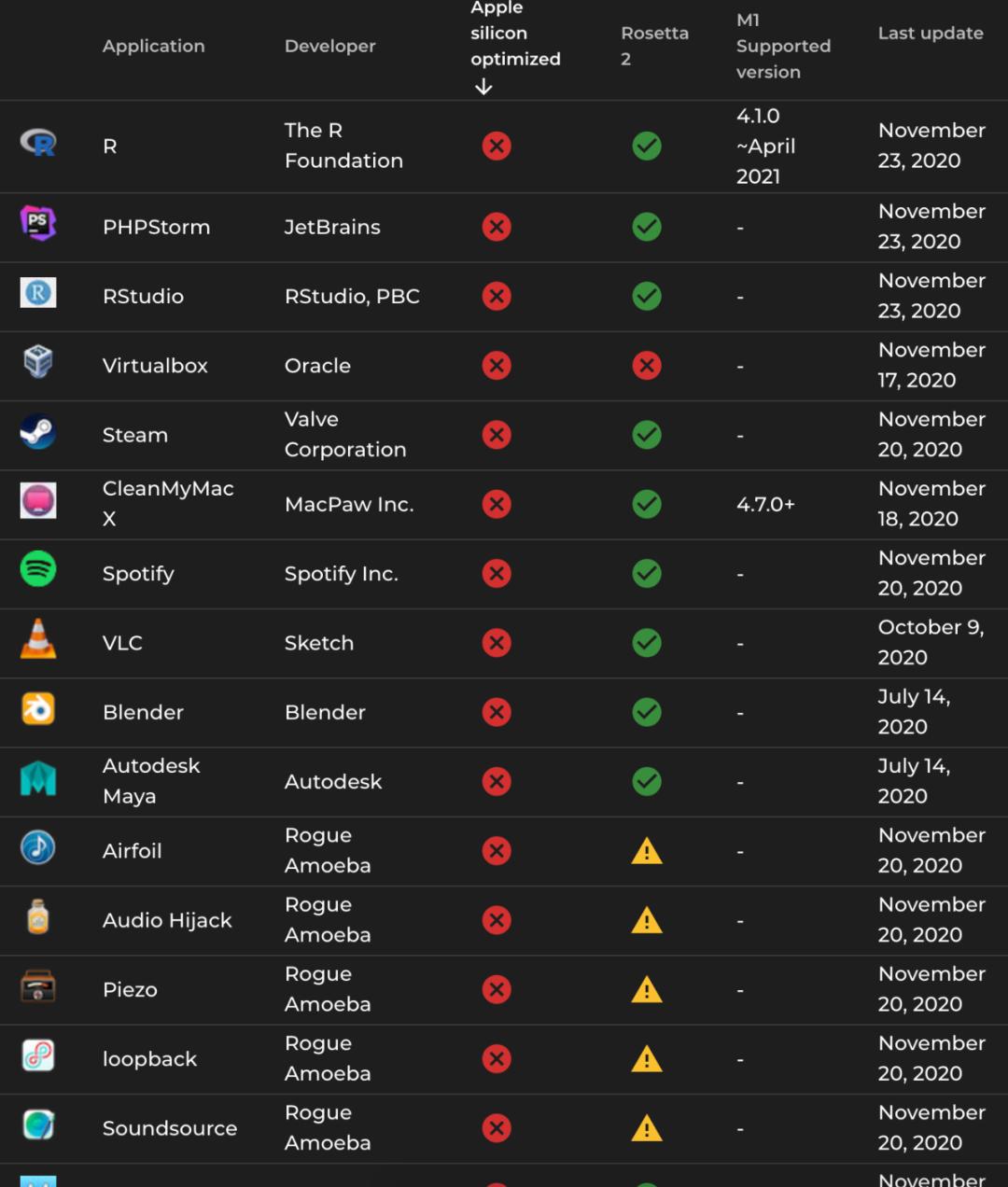Screen dimensions: 1008x1187
Task: Click the Blender app icon
Action: pyautogui.click(x=38, y=709)
